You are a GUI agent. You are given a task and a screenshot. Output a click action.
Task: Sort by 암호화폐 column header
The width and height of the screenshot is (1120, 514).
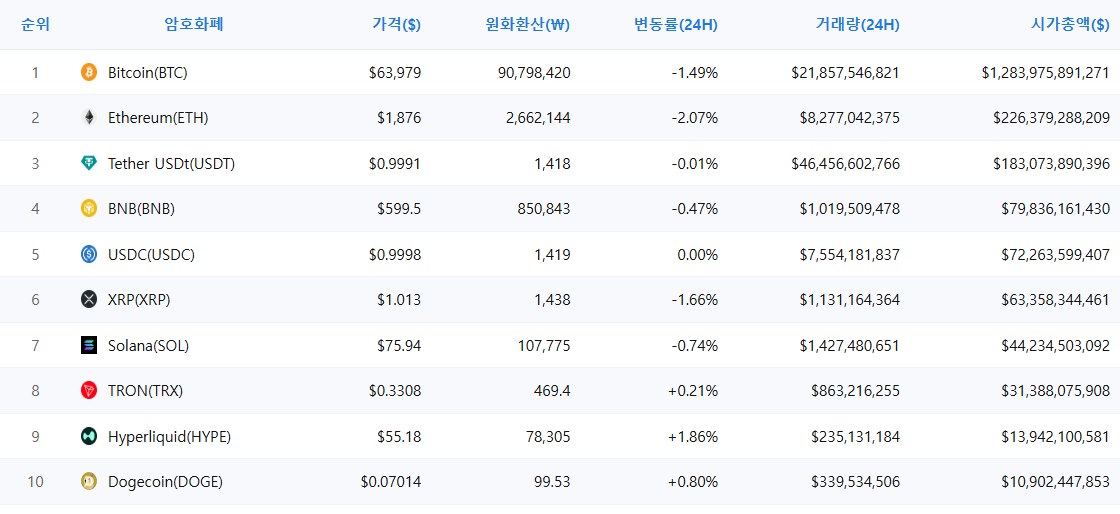click(194, 24)
